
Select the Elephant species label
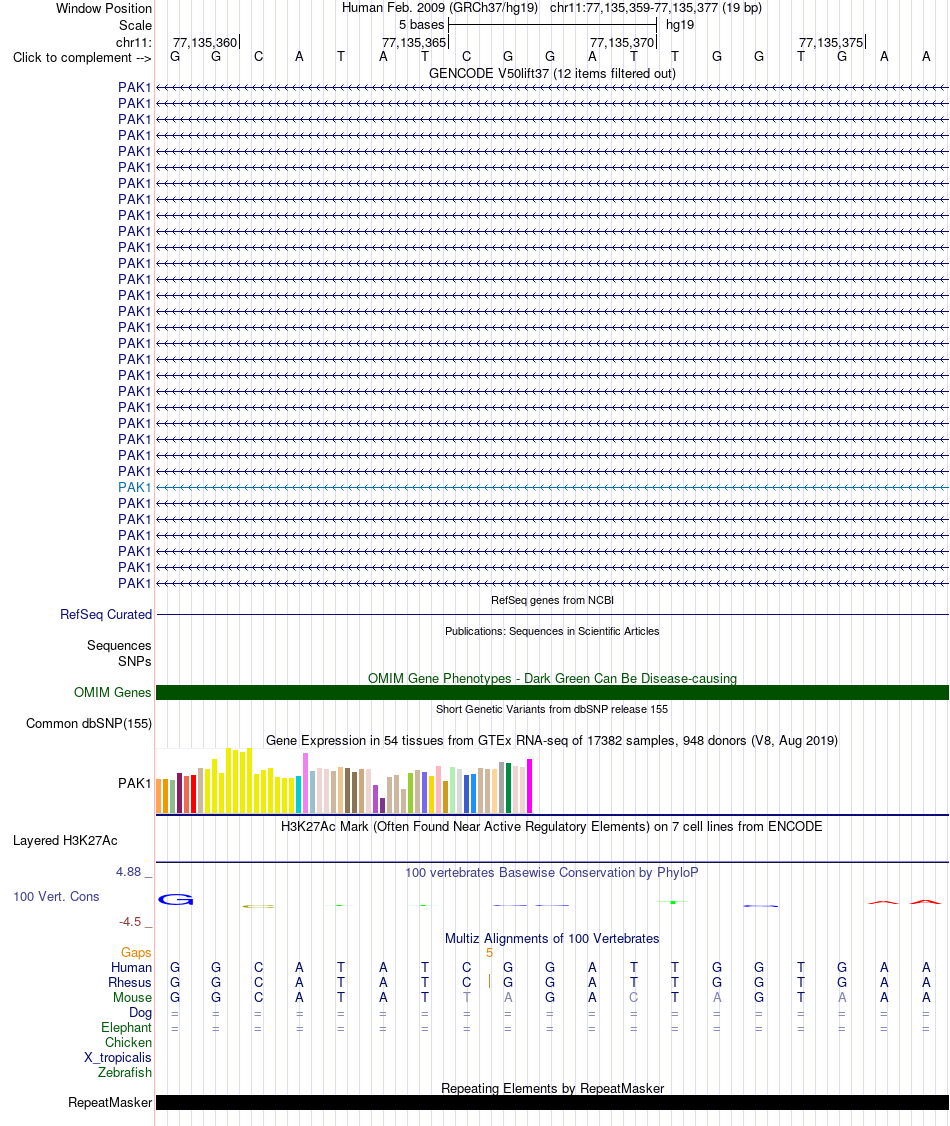[126, 1028]
